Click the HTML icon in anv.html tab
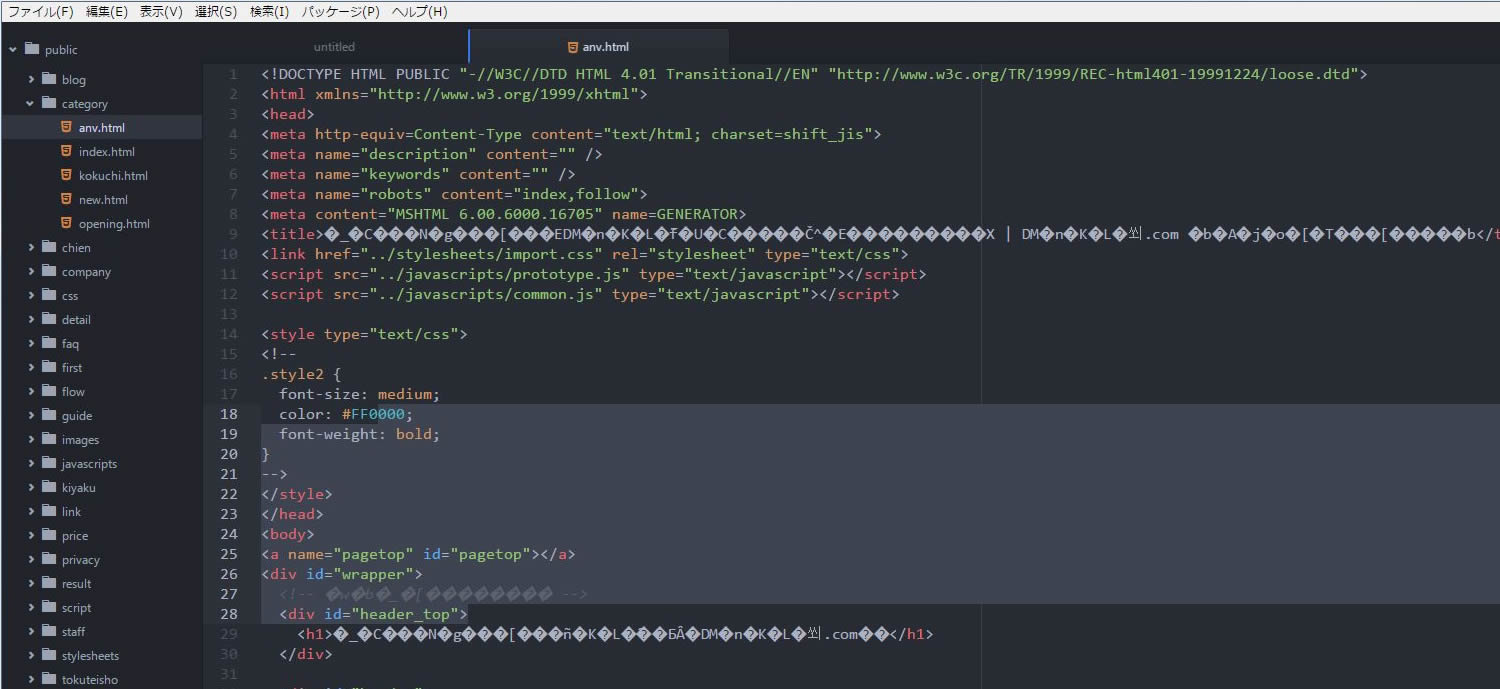 (x=573, y=47)
